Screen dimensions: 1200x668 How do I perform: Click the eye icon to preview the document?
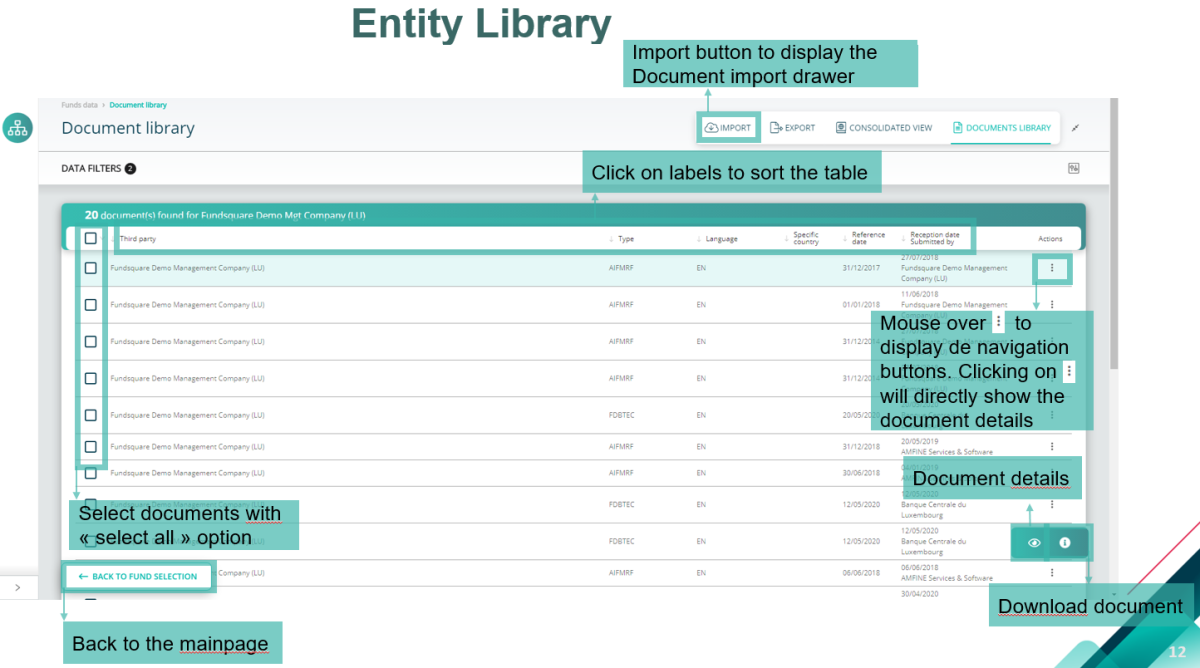1033,542
